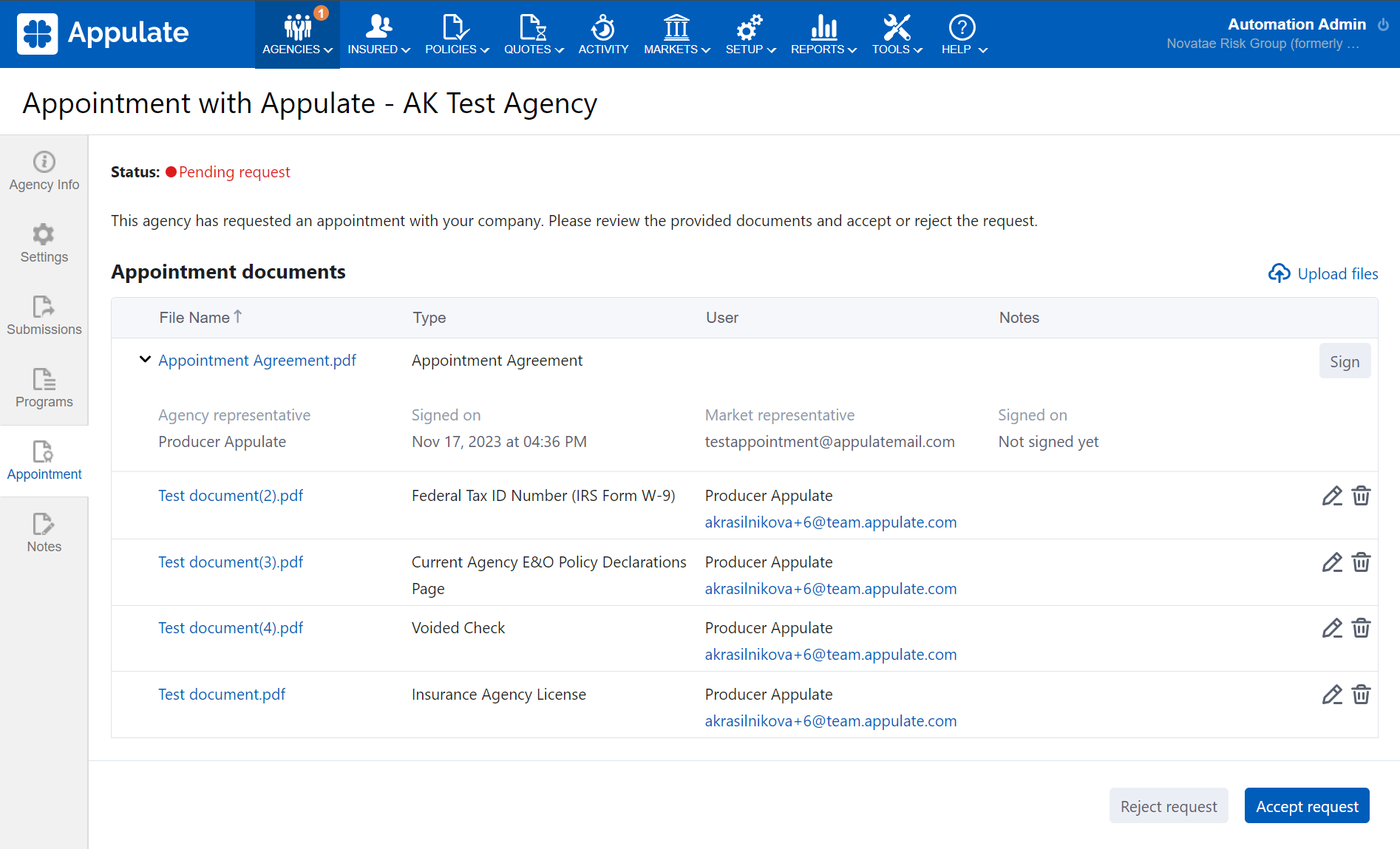Delete Test document(3).pdf using trash icon
The width and height of the screenshot is (1400, 849).
1361,562
